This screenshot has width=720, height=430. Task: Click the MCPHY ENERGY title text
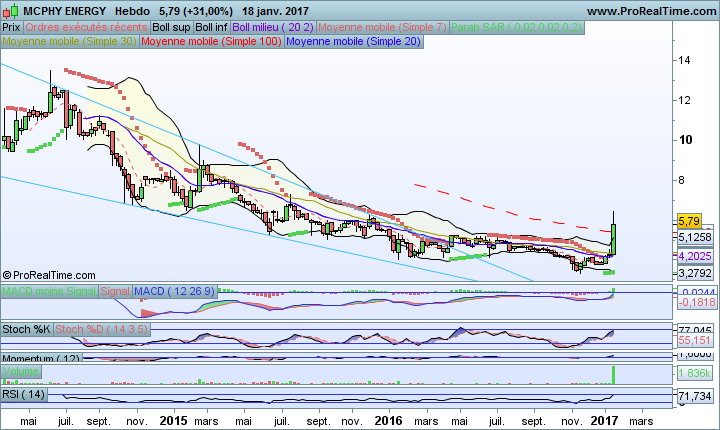[64, 11]
